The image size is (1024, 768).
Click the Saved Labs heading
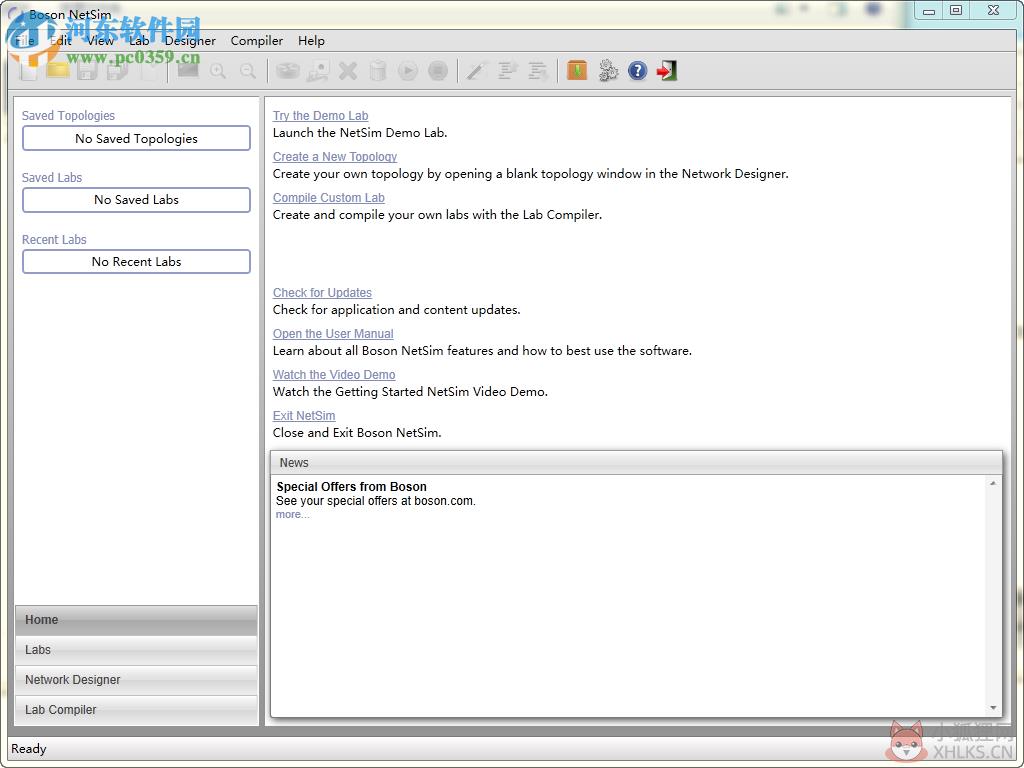pos(52,178)
